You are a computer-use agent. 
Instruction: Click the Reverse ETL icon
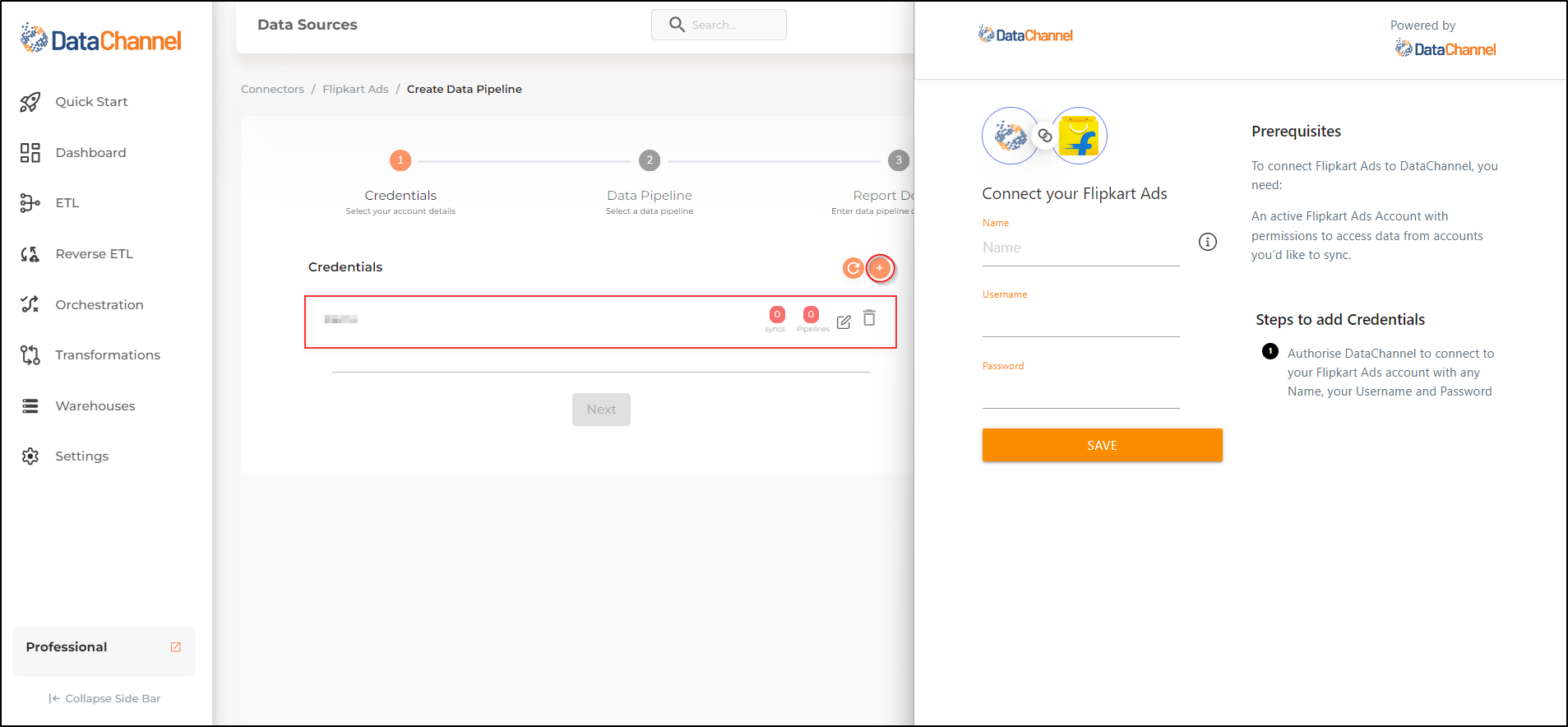tap(30, 254)
